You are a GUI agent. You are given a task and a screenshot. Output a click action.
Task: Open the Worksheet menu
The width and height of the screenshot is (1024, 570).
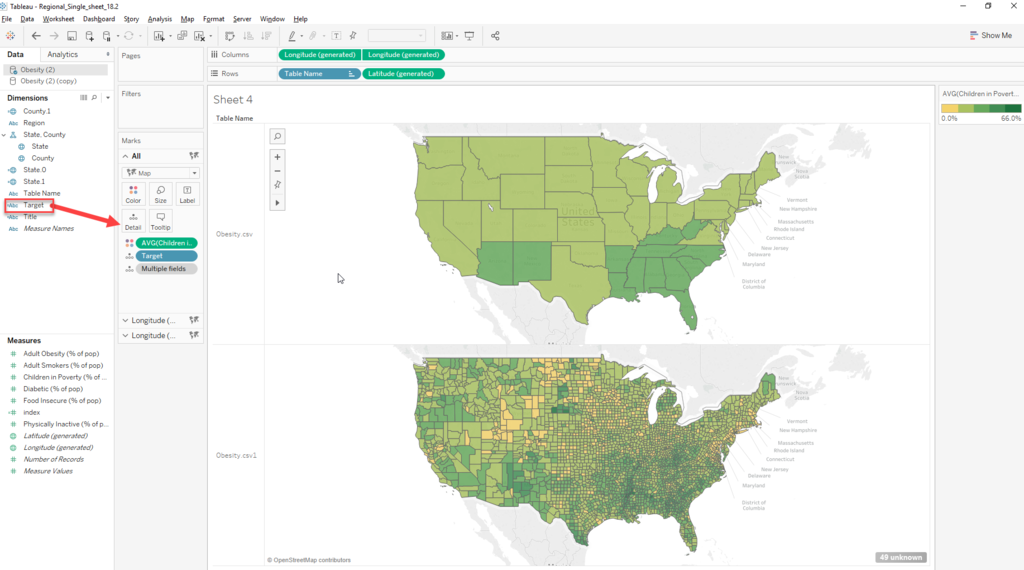pyautogui.click(x=58, y=19)
